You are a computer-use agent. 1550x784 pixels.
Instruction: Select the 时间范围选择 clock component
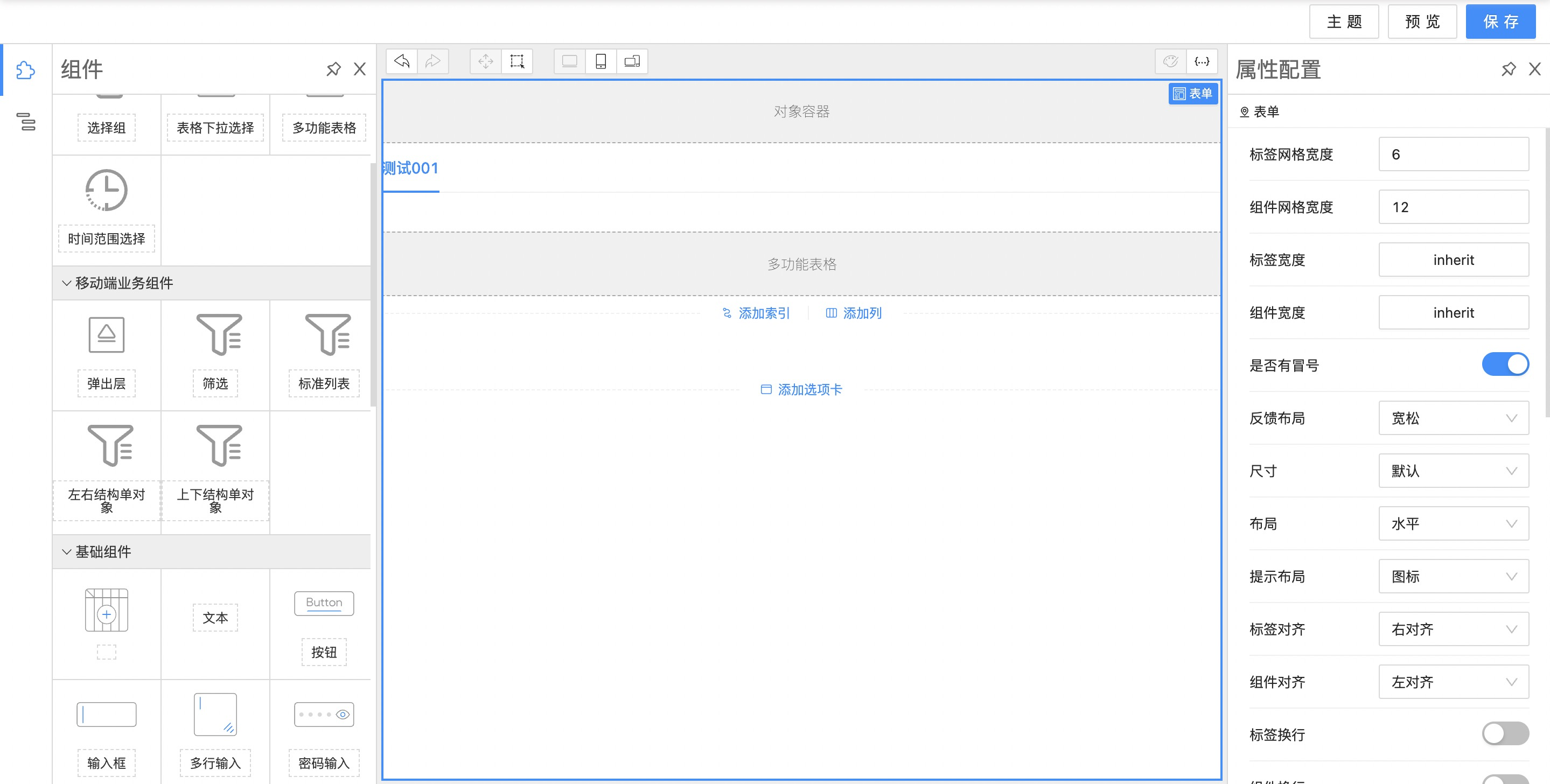click(x=107, y=211)
